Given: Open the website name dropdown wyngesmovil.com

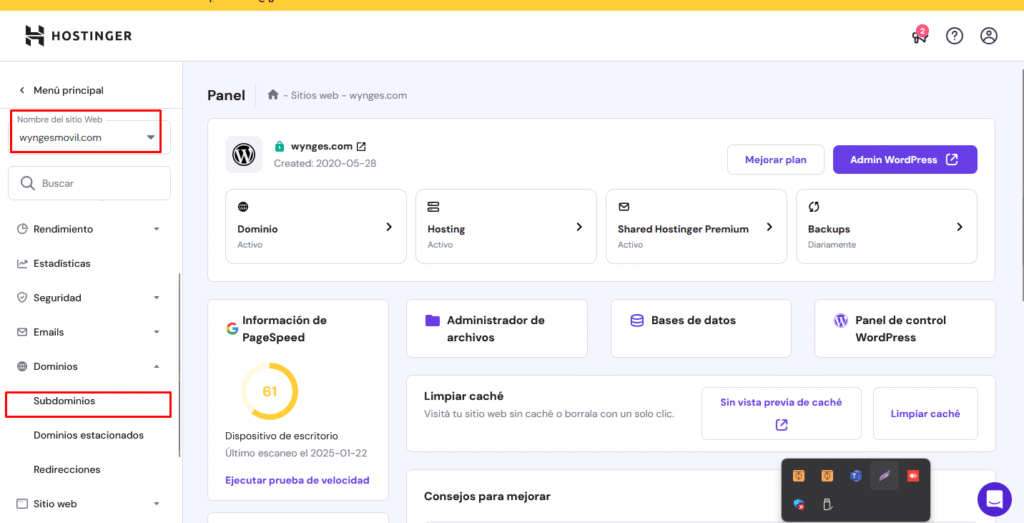Looking at the screenshot, I should [x=89, y=137].
